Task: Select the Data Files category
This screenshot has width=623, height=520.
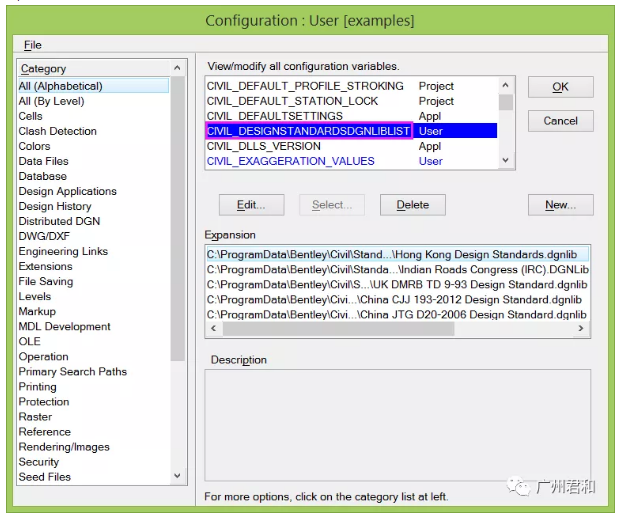Action: [x=94, y=161]
